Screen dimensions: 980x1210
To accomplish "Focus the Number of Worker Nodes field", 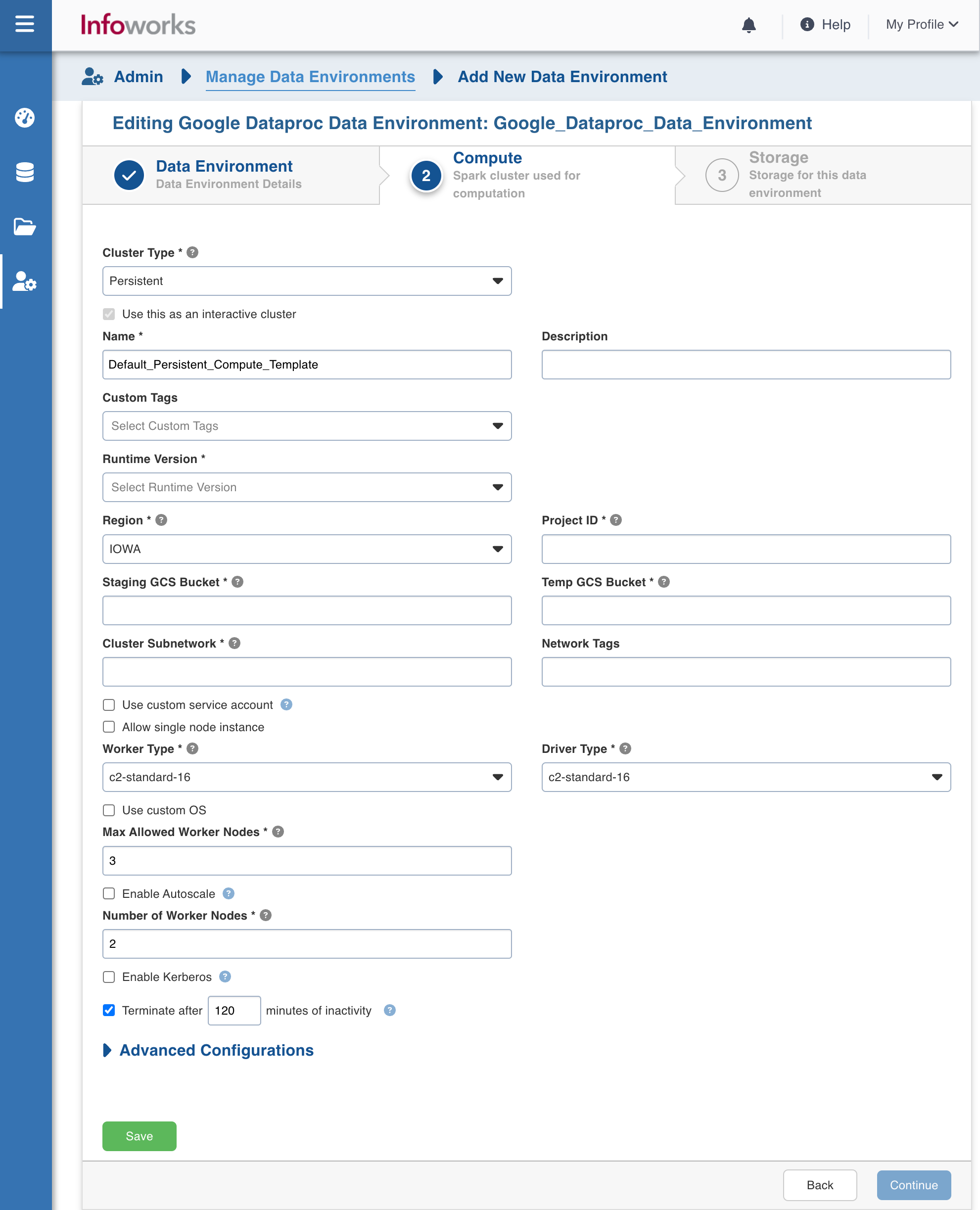I will tap(307, 944).
